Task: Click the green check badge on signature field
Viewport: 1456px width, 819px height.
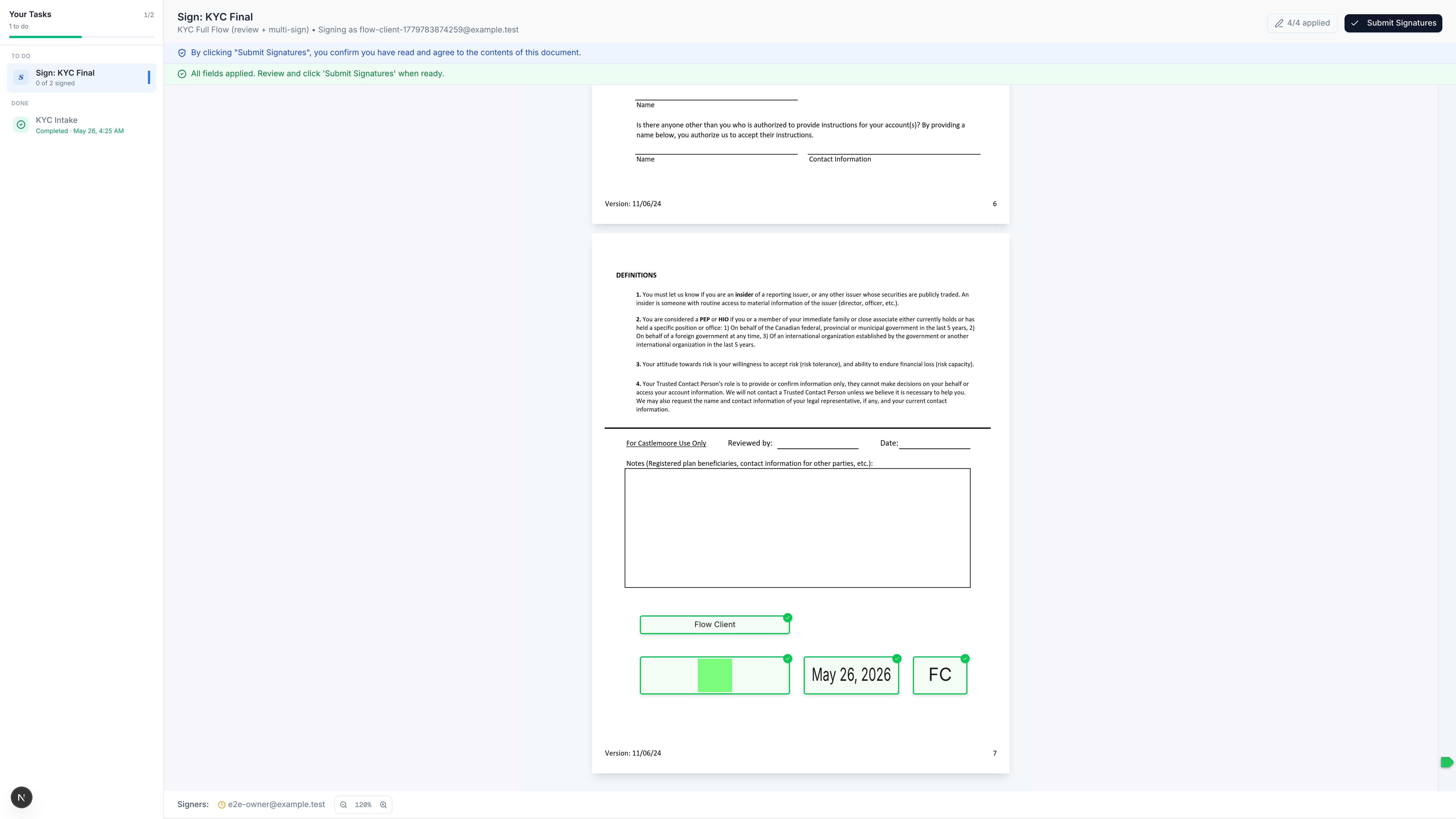Action: pos(787,659)
